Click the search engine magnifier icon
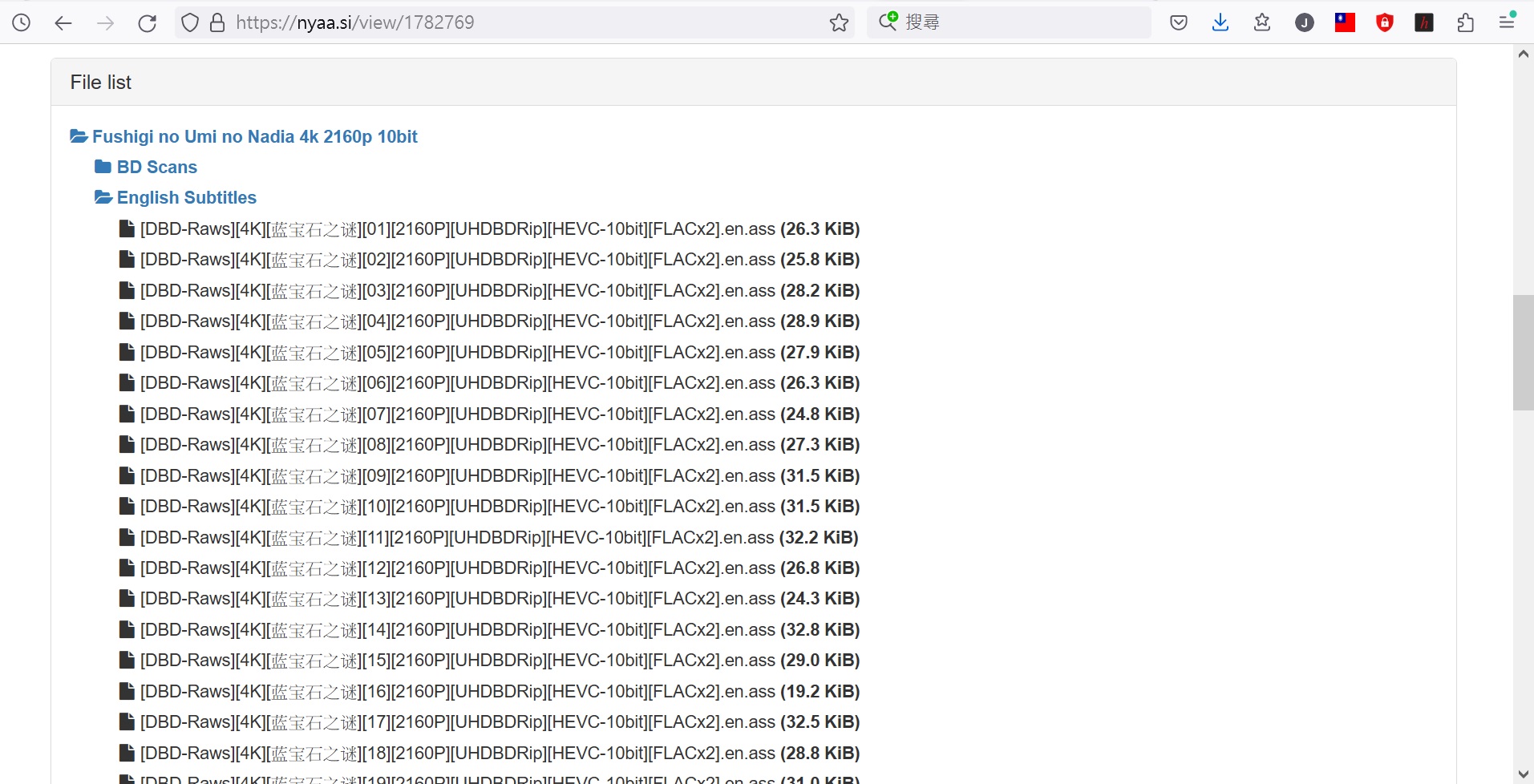1534x784 pixels. [x=888, y=21]
